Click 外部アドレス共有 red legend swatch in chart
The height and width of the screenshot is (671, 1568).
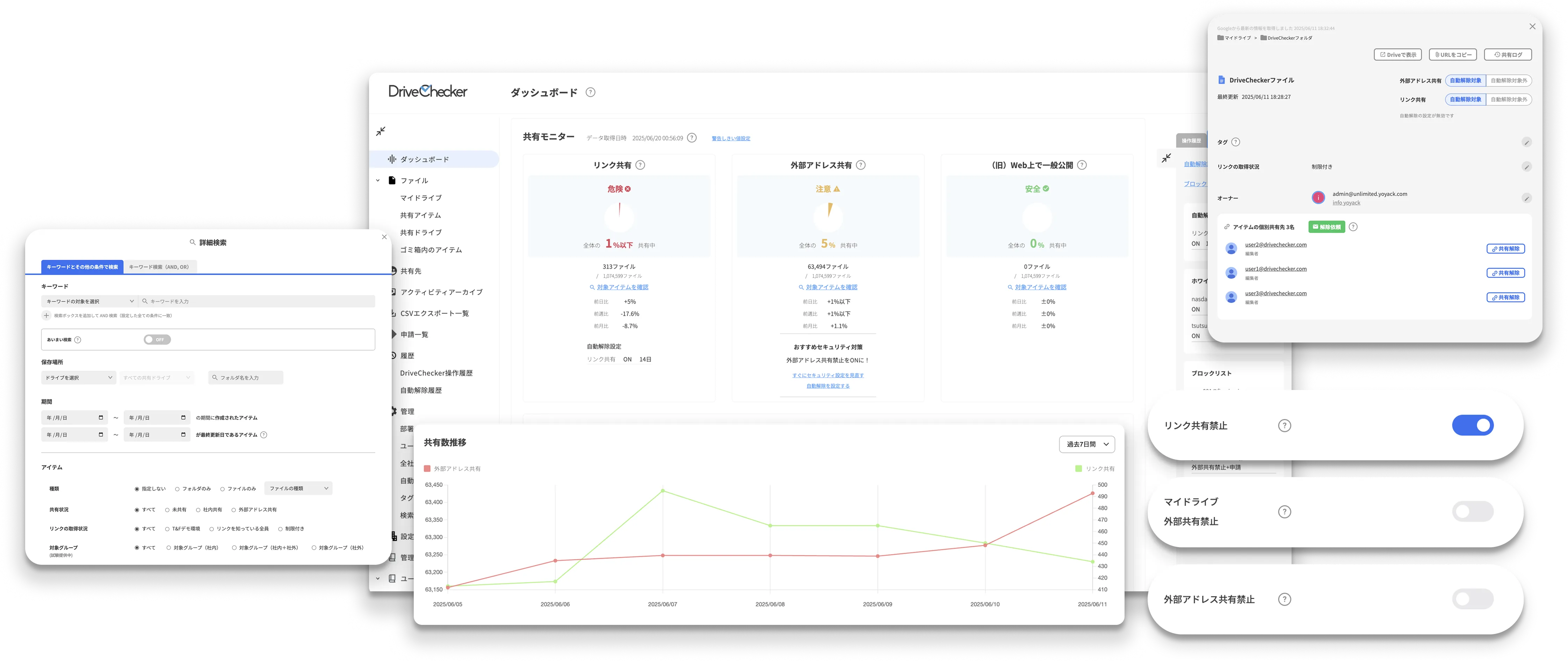tap(427, 469)
